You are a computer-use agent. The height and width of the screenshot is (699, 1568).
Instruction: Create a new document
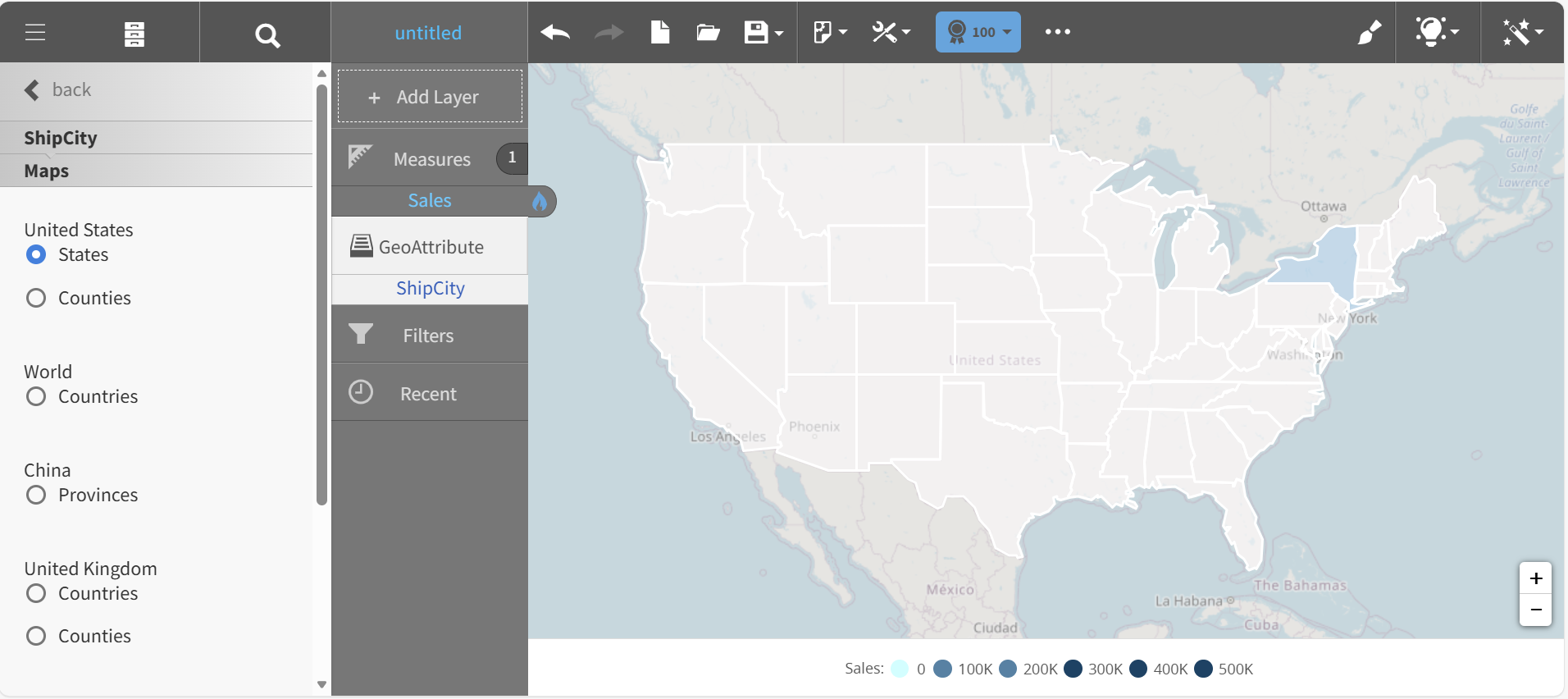tap(660, 32)
